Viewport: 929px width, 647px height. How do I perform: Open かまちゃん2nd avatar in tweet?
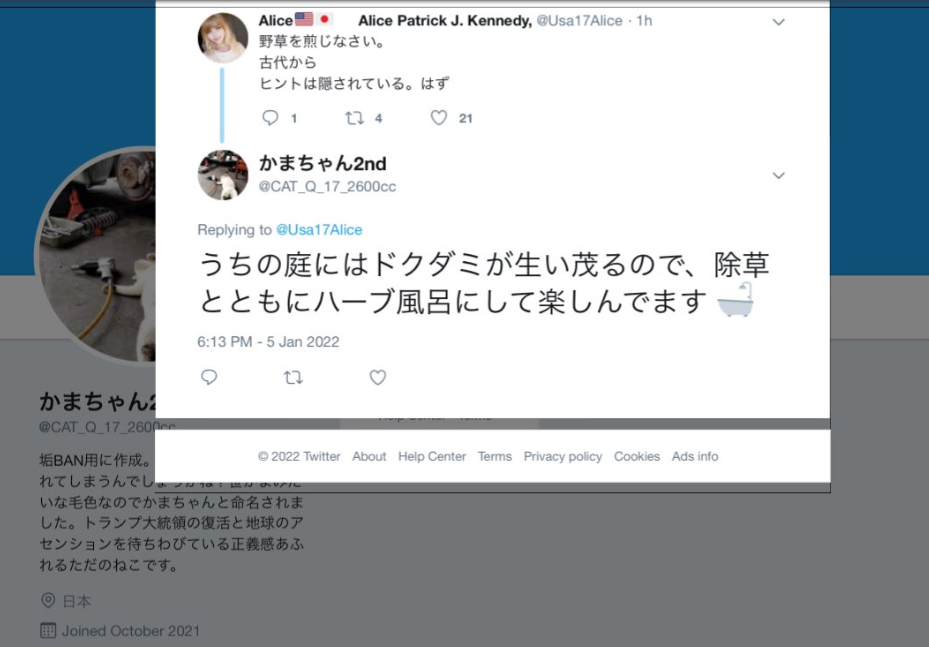point(223,175)
